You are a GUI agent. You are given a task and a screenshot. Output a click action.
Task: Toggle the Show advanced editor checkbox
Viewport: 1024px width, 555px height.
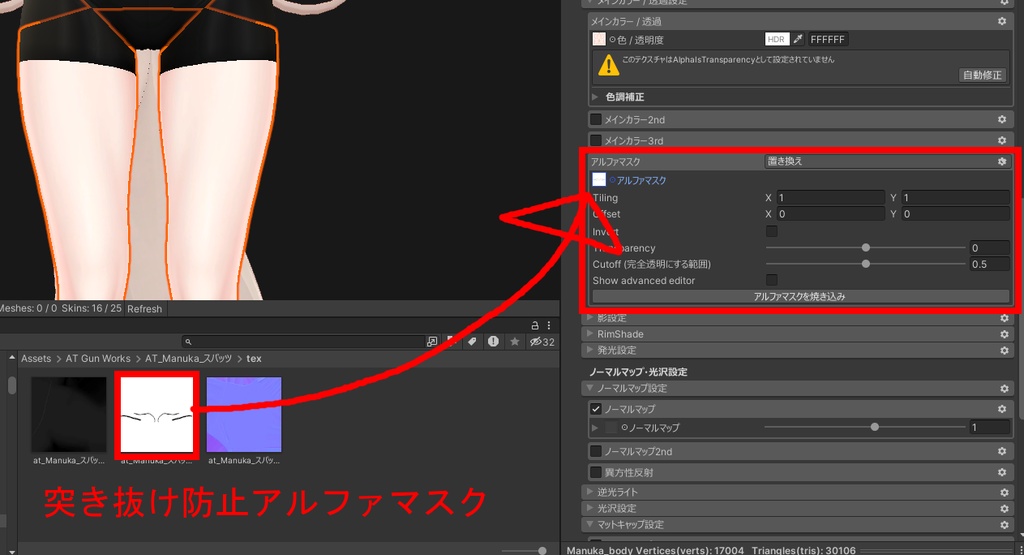click(x=772, y=280)
